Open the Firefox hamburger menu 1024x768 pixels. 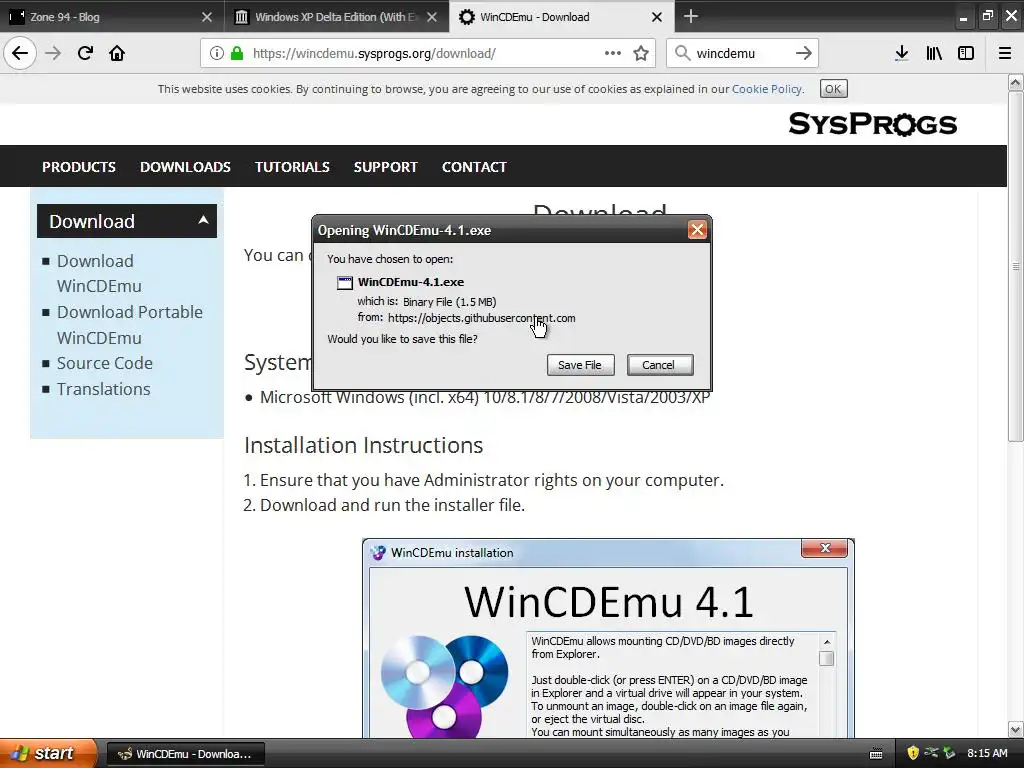click(1004, 53)
